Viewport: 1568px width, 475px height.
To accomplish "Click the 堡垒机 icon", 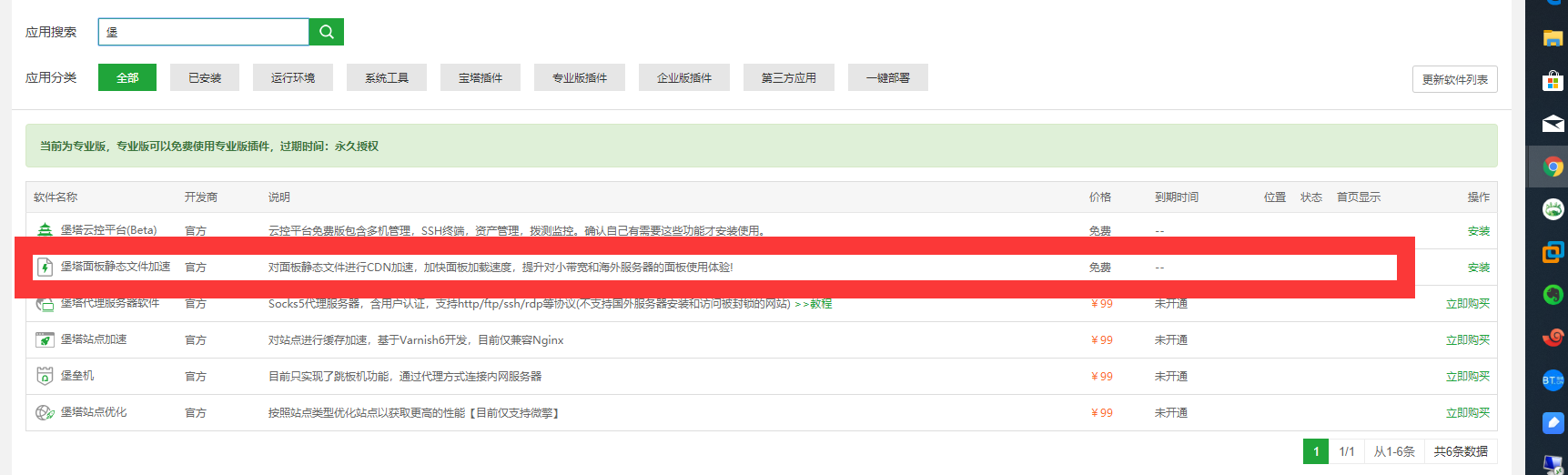I will [x=45, y=376].
